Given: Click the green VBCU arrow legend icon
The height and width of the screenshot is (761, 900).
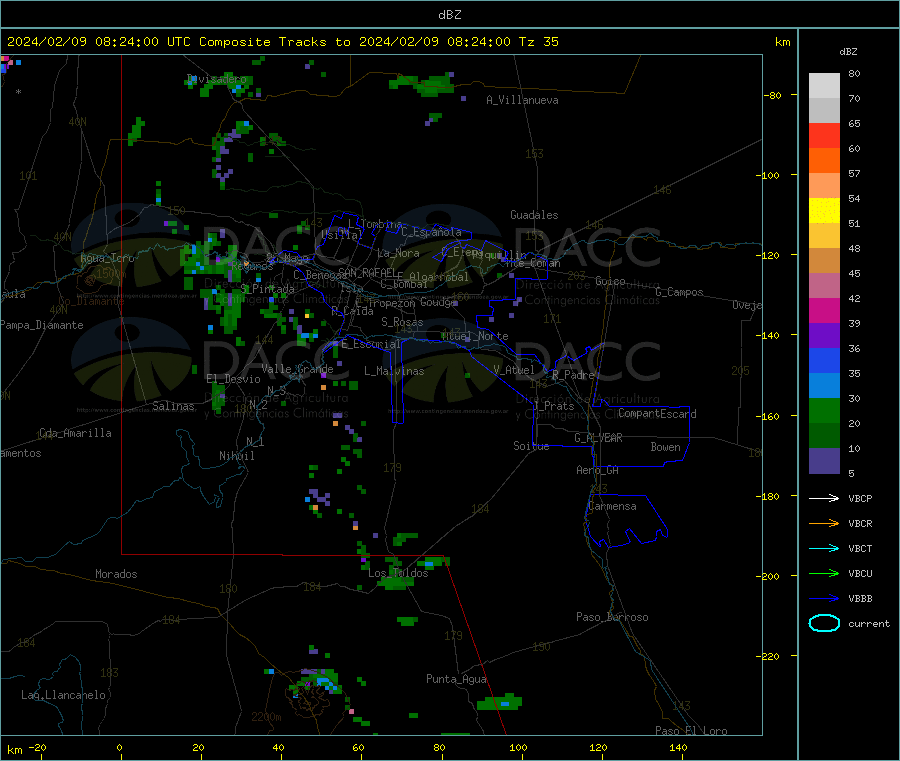Looking at the screenshot, I should point(824,573).
